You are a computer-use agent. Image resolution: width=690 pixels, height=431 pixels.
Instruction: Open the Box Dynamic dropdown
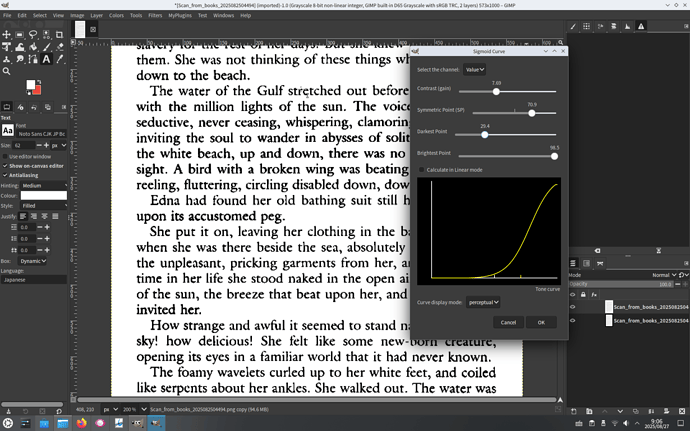[33, 261]
